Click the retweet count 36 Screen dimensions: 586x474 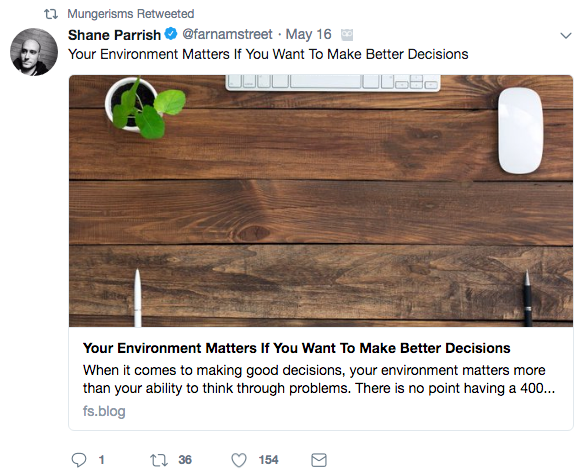185,460
